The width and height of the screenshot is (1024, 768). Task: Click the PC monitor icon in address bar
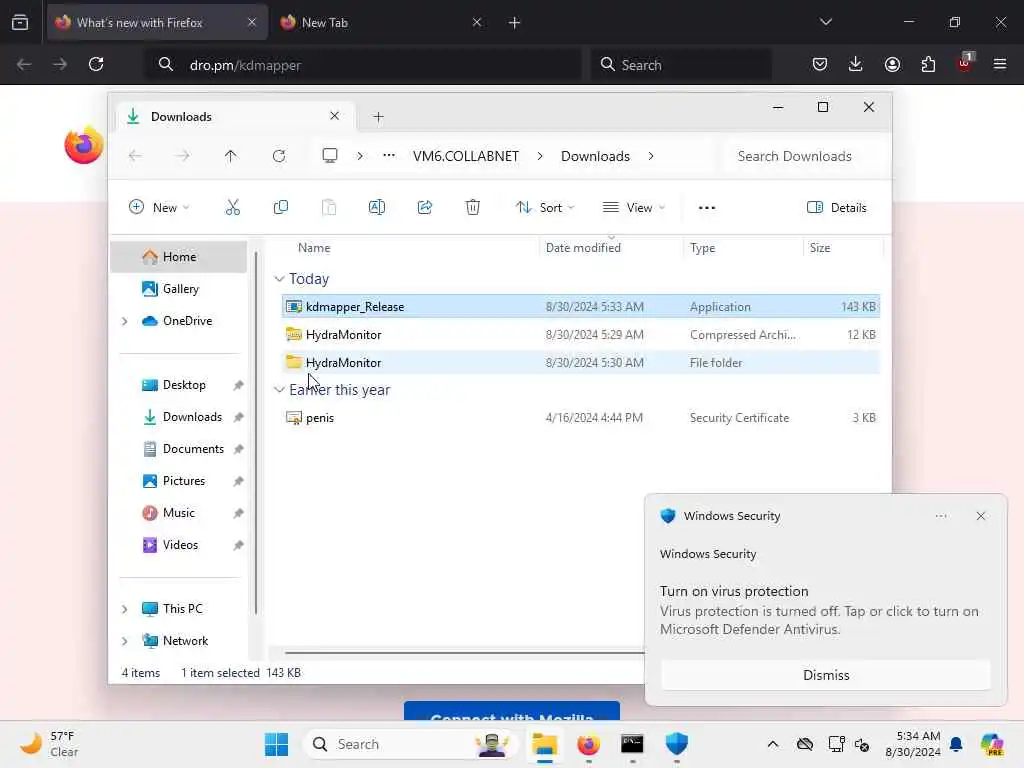coord(330,155)
